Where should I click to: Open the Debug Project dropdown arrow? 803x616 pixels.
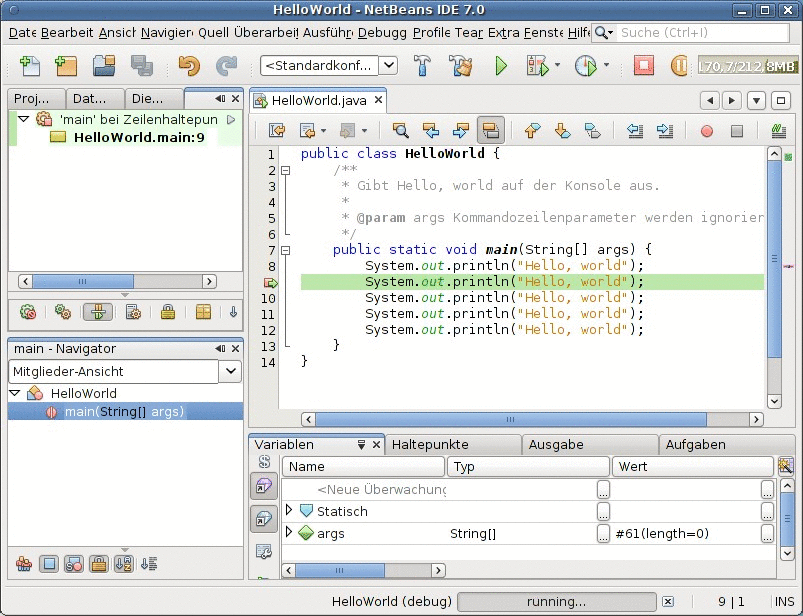coord(557,65)
